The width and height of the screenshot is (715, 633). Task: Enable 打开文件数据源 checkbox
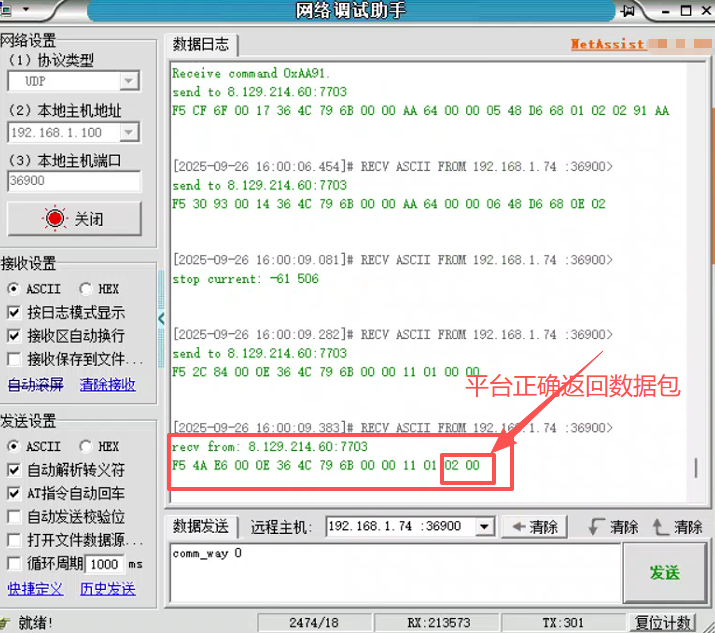tap(14, 540)
